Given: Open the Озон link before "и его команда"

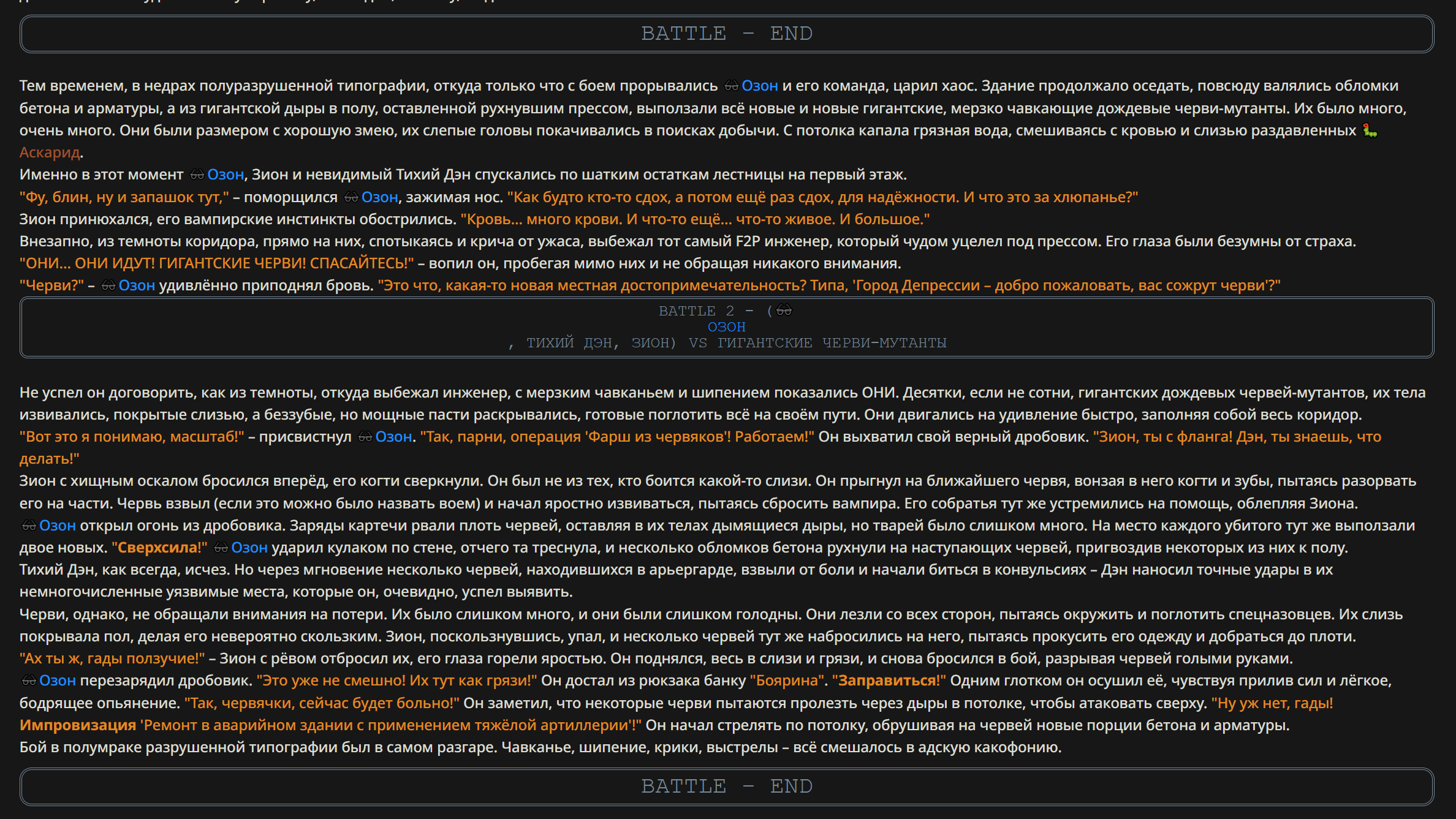Looking at the screenshot, I should (760, 86).
